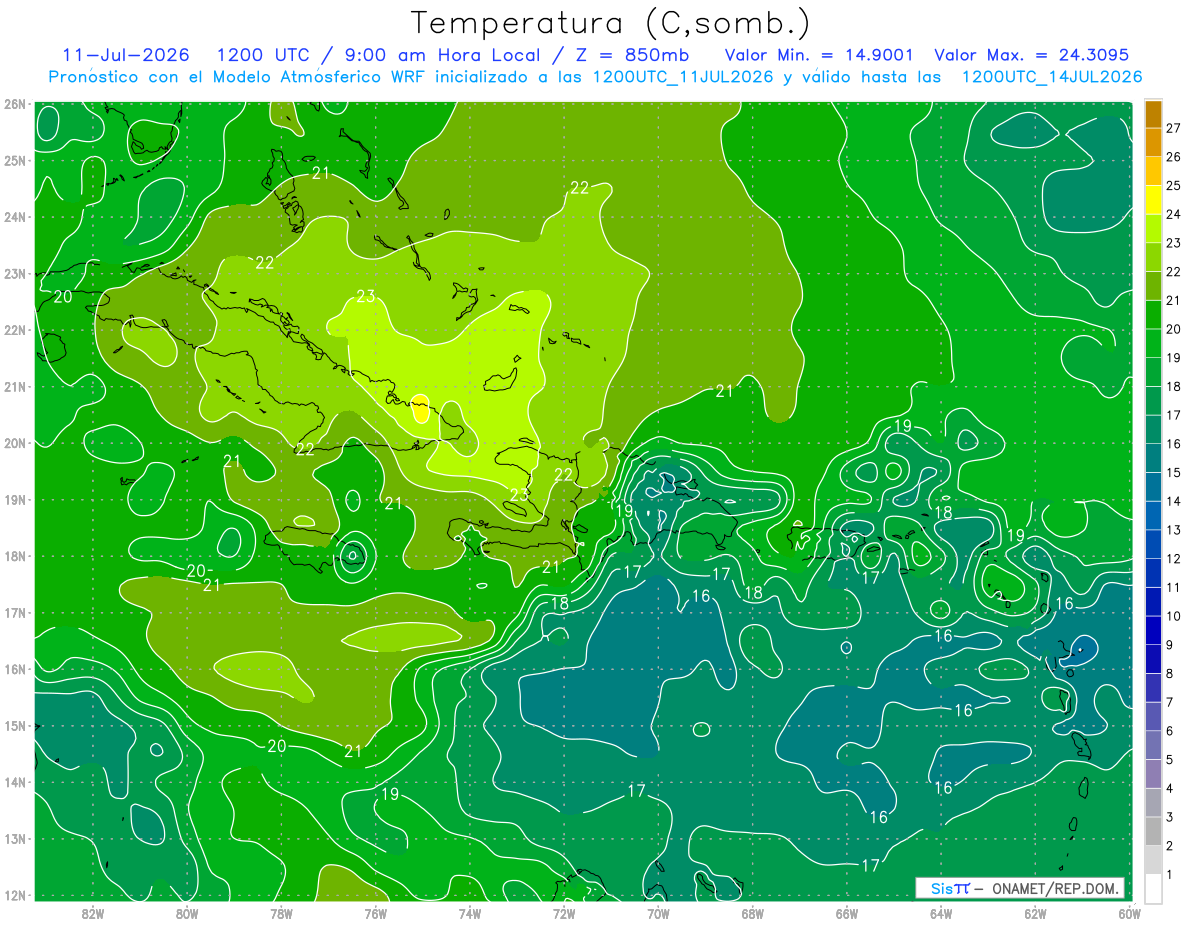
Task: Click the longitude label "68W"
Action: (752, 913)
